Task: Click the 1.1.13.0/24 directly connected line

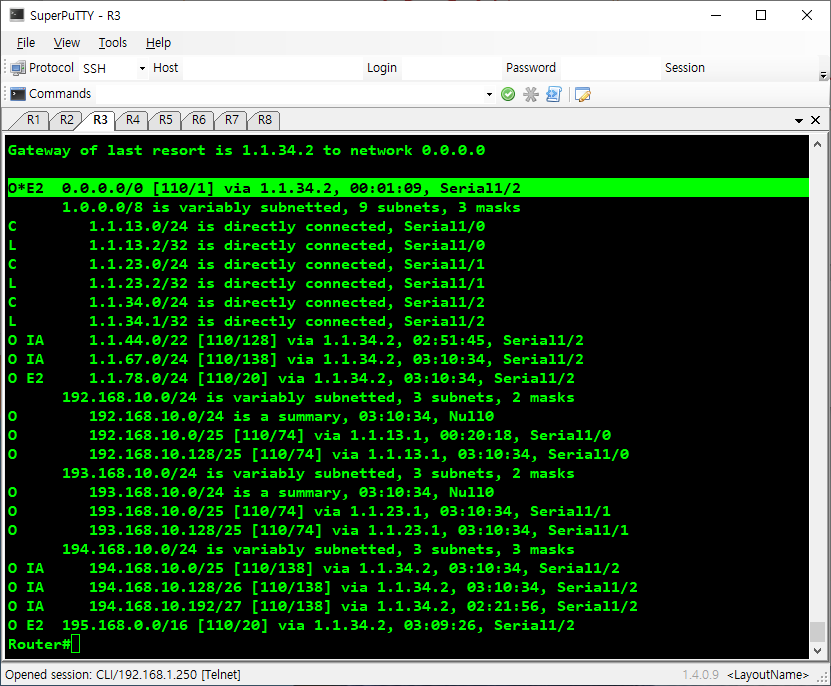Action: click(x=246, y=226)
